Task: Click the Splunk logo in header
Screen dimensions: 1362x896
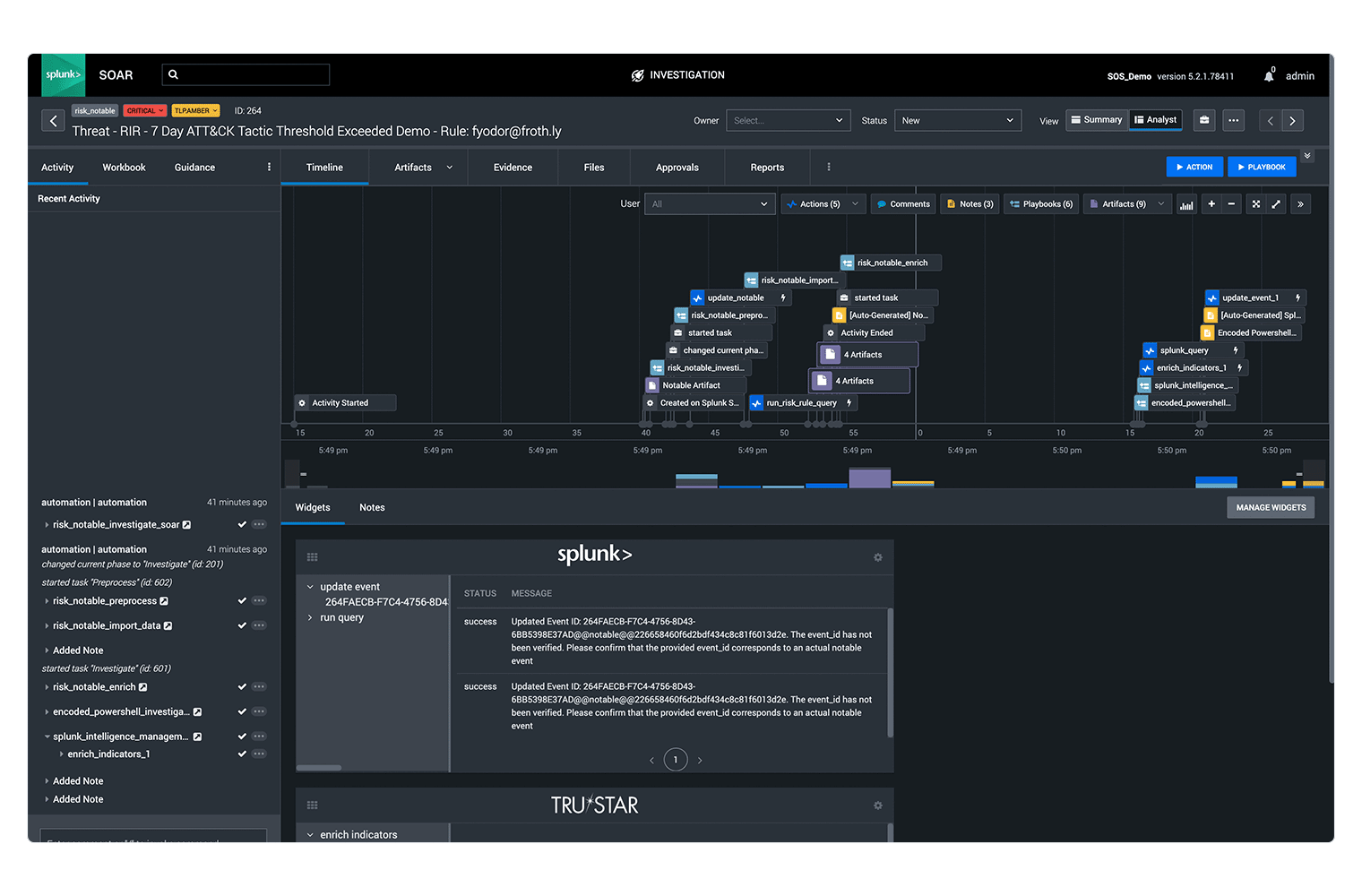Action: point(64,75)
